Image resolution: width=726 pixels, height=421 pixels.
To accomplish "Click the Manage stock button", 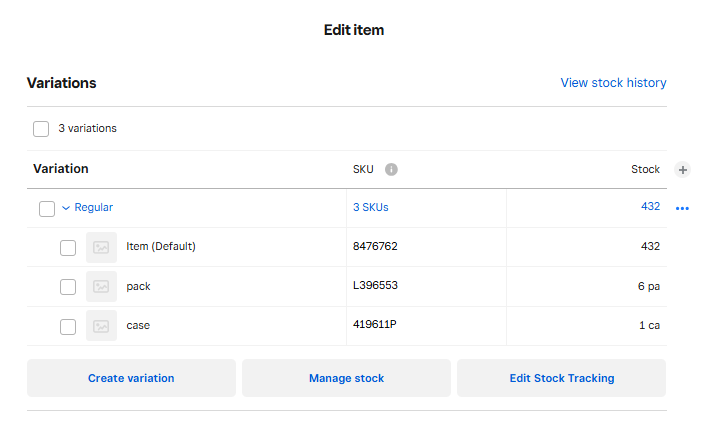I will 346,378.
